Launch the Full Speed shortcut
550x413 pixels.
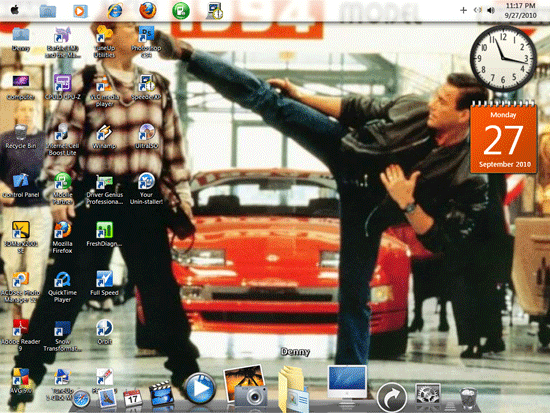pyautogui.click(x=105, y=283)
